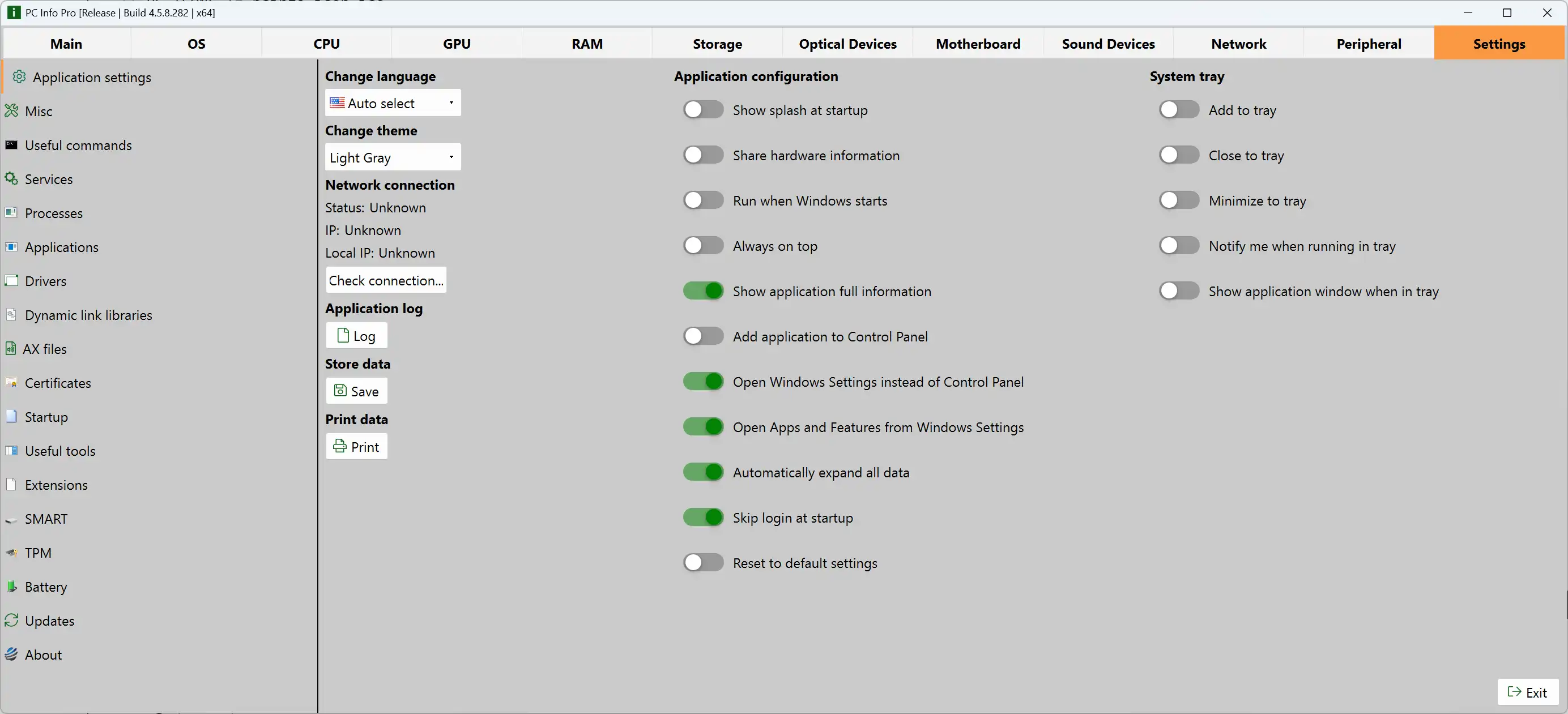Click the Exit button

(x=1527, y=692)
